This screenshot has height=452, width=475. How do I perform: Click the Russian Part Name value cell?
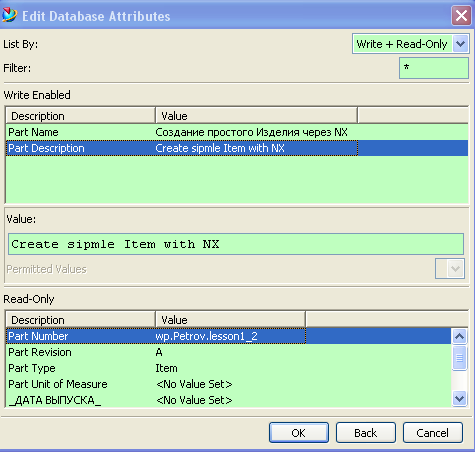click(x=252, y=132)
